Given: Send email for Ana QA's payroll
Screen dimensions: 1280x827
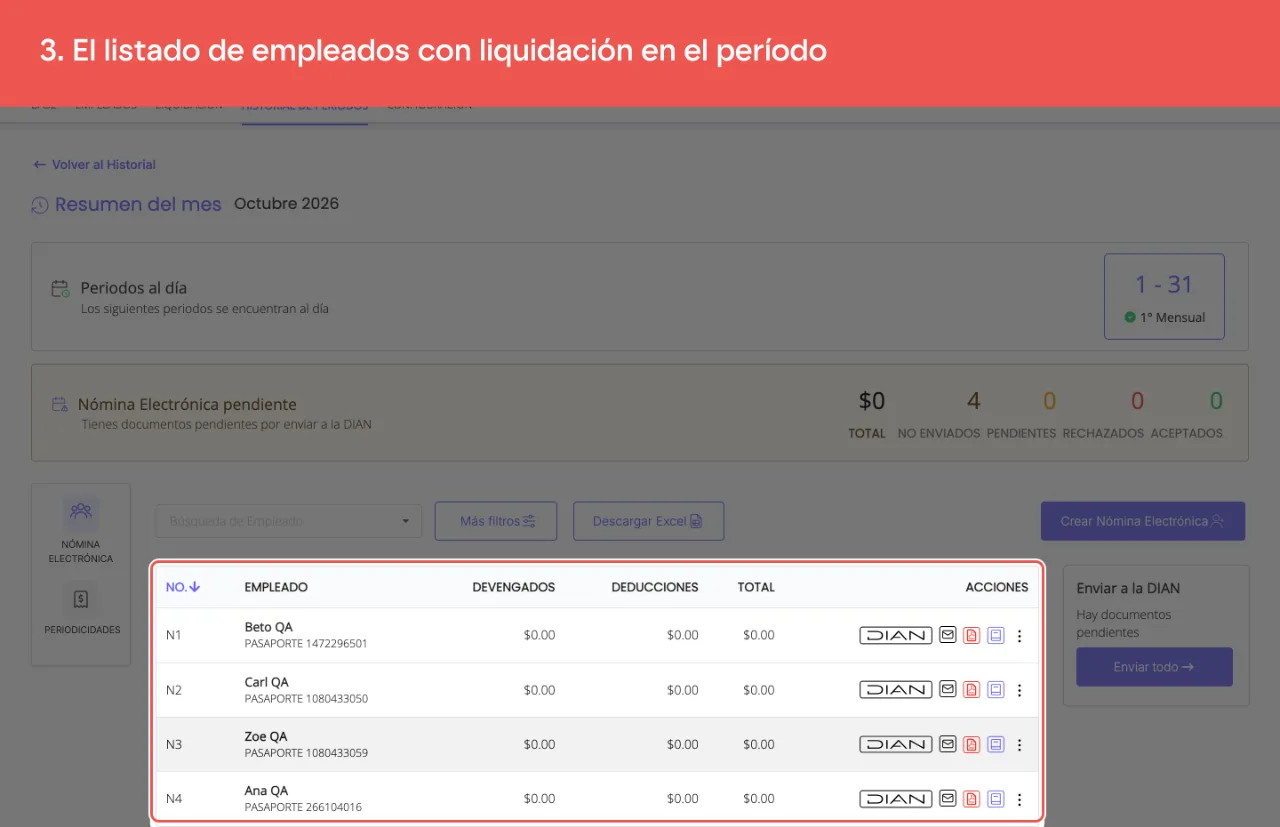Looking at the screenshot, I should [x=948, y=798].
